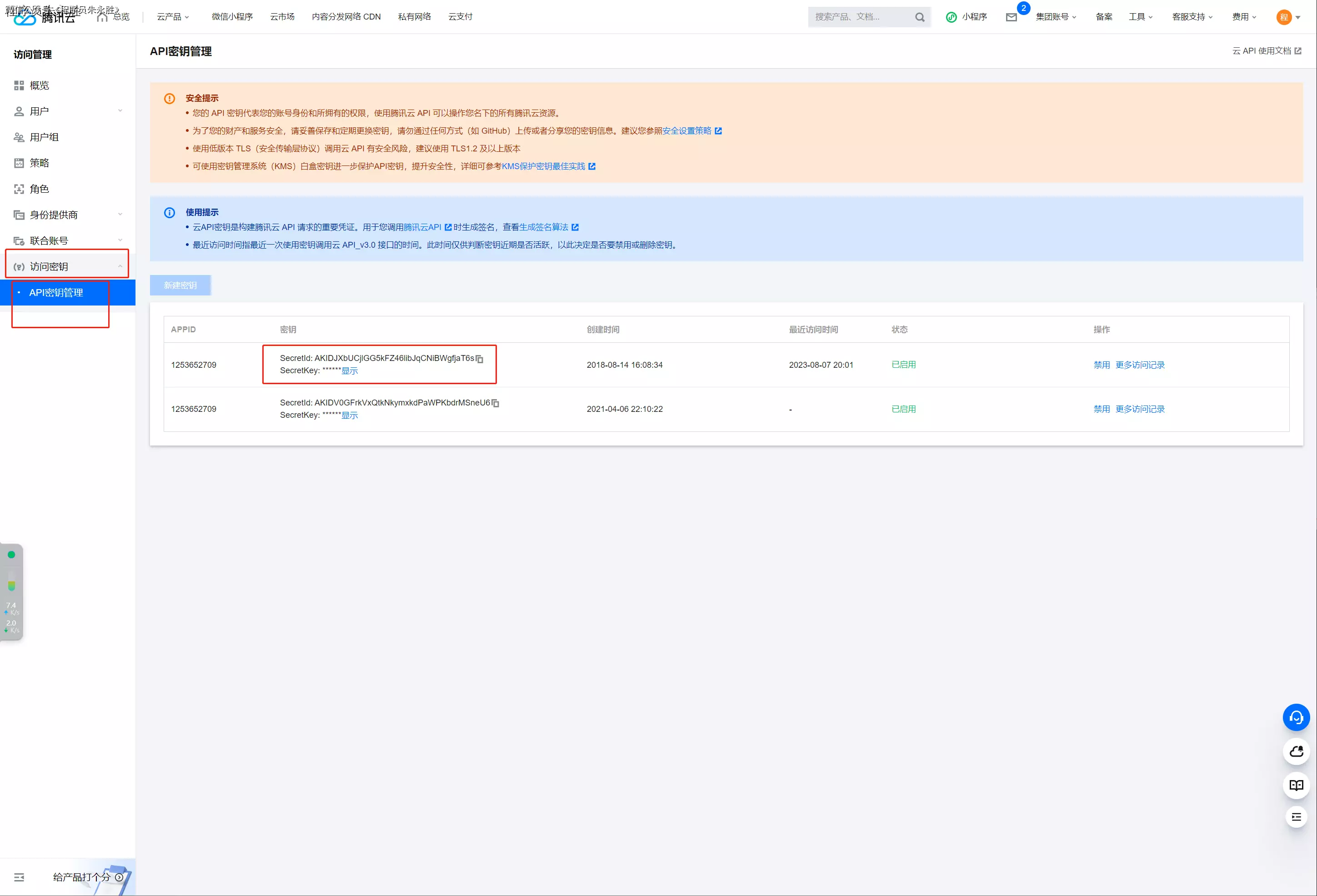
Task: Open the mail messages envelope icon
Action: [1011, 17]
